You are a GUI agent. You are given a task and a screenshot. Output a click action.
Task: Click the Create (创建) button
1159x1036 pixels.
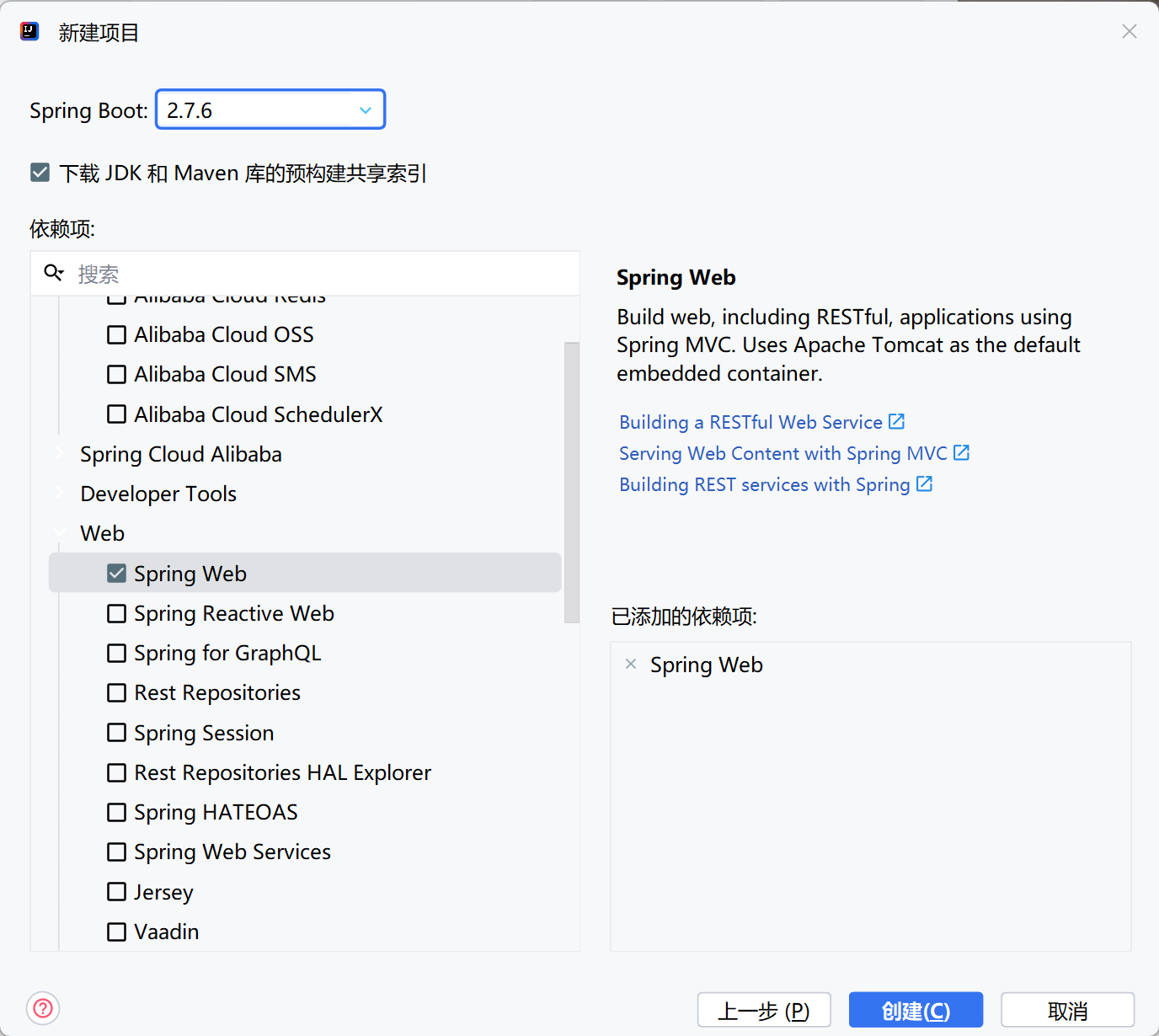916,1010
